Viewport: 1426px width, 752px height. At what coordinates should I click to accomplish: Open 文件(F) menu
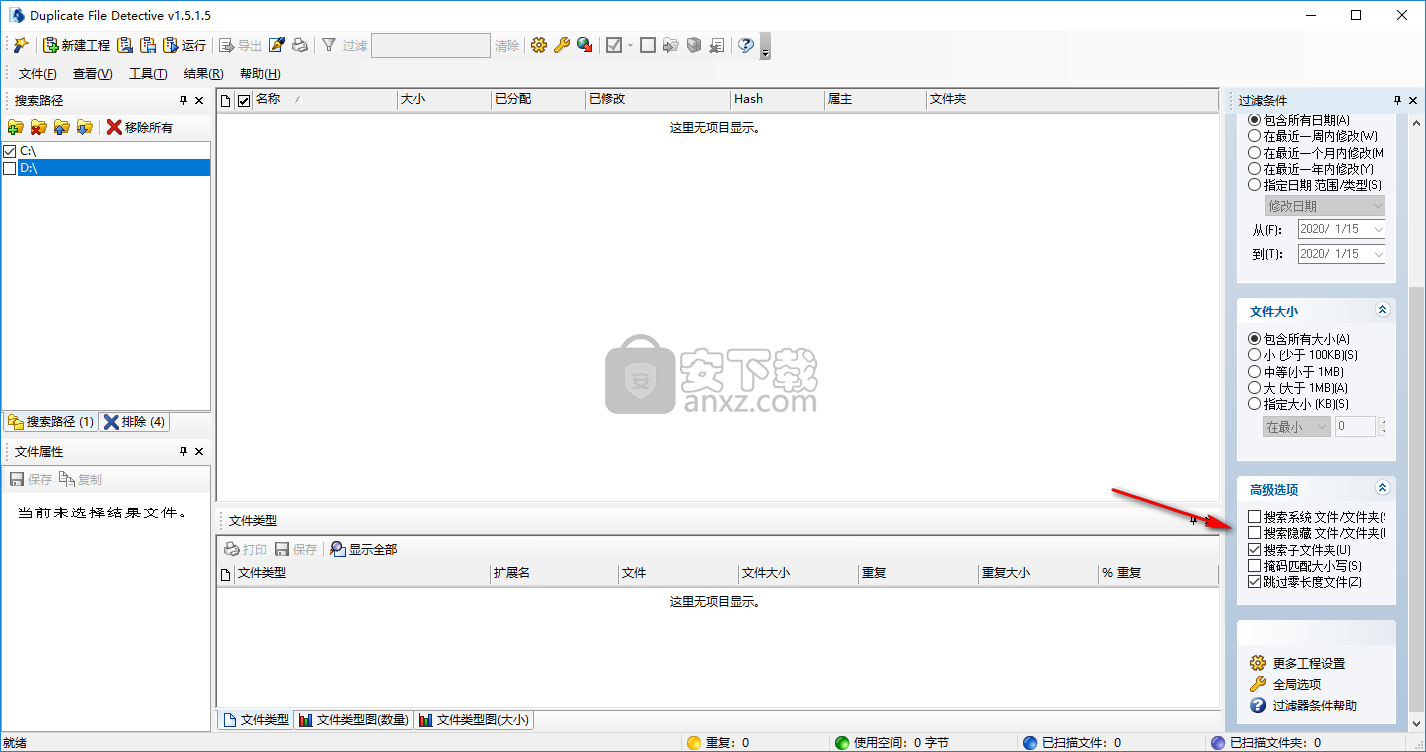pyautogui.click(x=38, y=74)
